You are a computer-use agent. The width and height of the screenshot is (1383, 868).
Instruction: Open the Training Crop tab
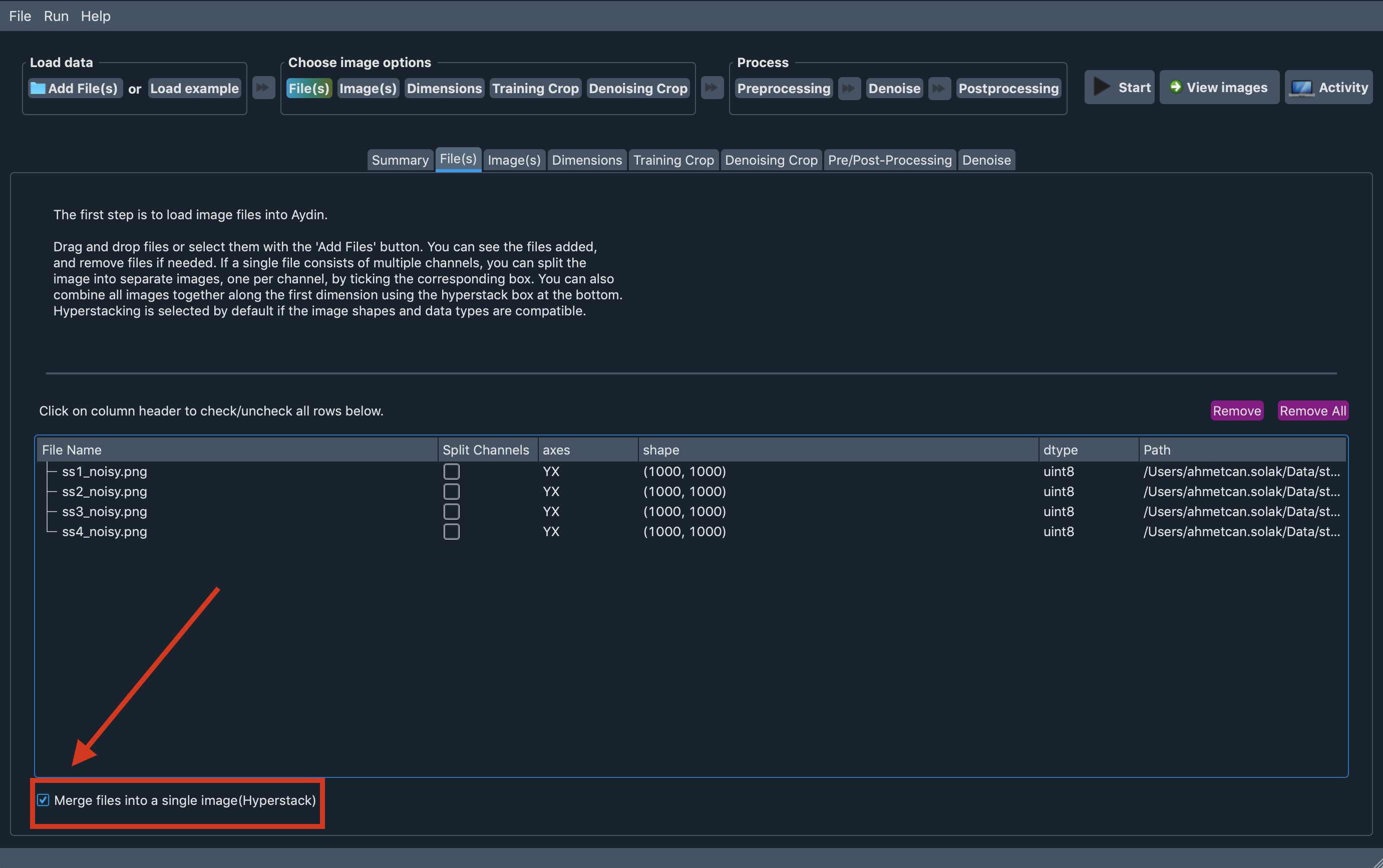(673, 160)
